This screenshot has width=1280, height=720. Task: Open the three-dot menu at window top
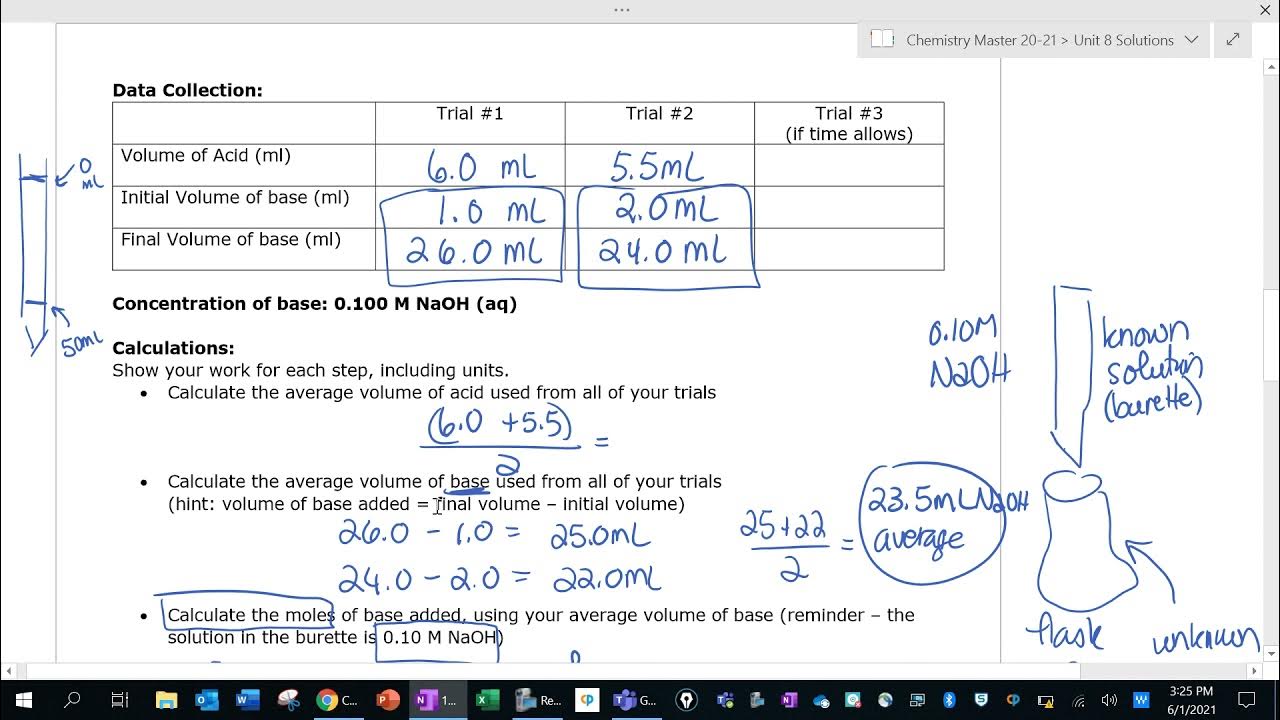coord(622,10)
